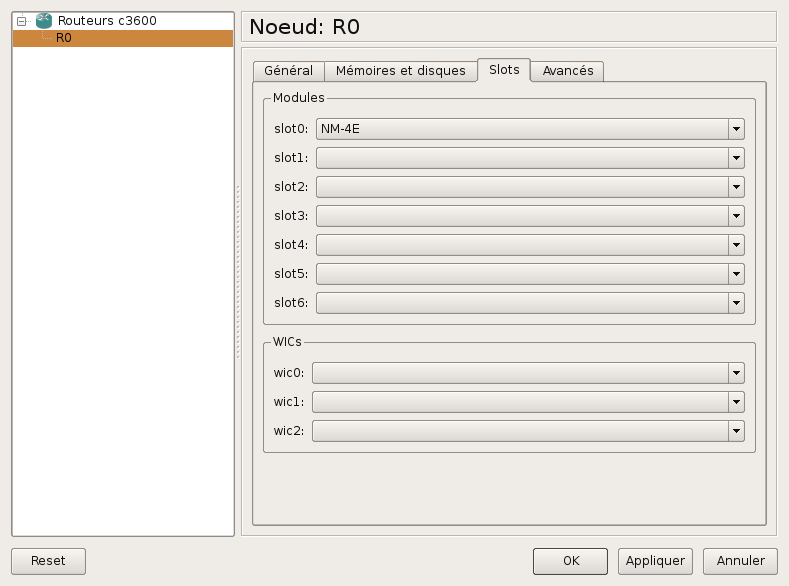Open the slot0 NM-4E dropdown

coord(530,129)
